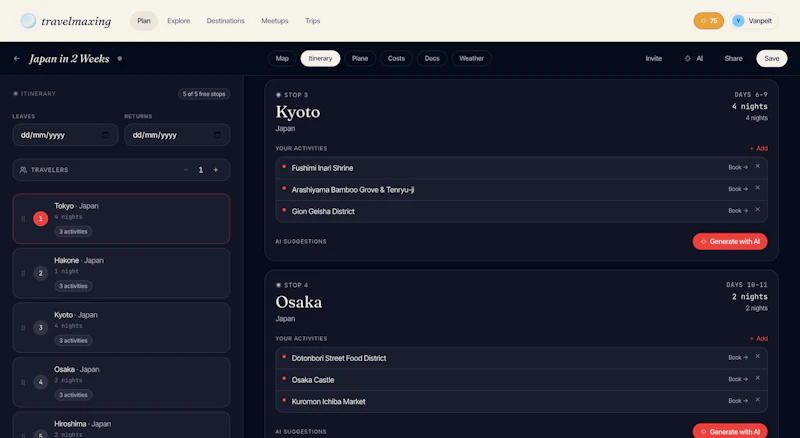Book Arashiyama Bamboo Grove & Tenryu-ji
Viewport: 800px width, 438px height.
click(738, 189)
